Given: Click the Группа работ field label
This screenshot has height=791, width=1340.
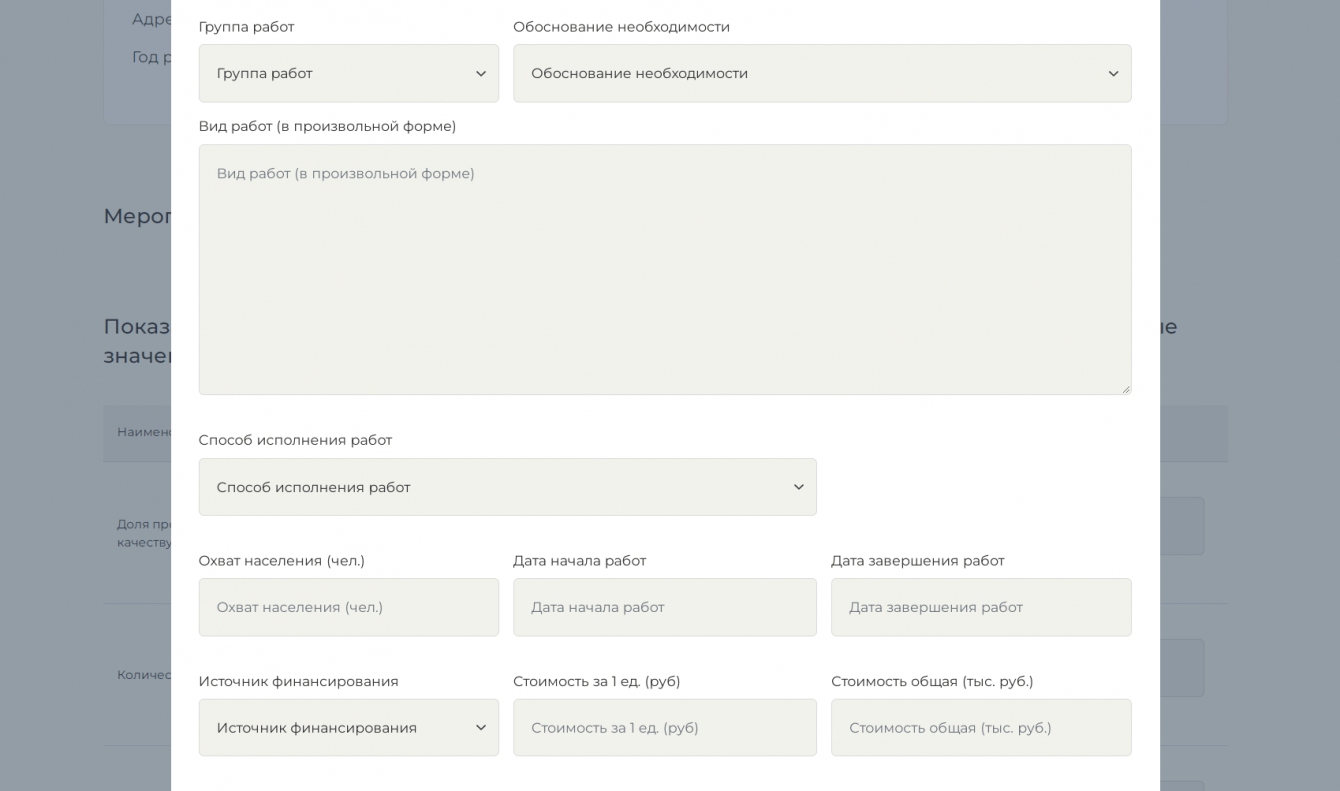Looking at the screenshot, I should tap(246, 27).
